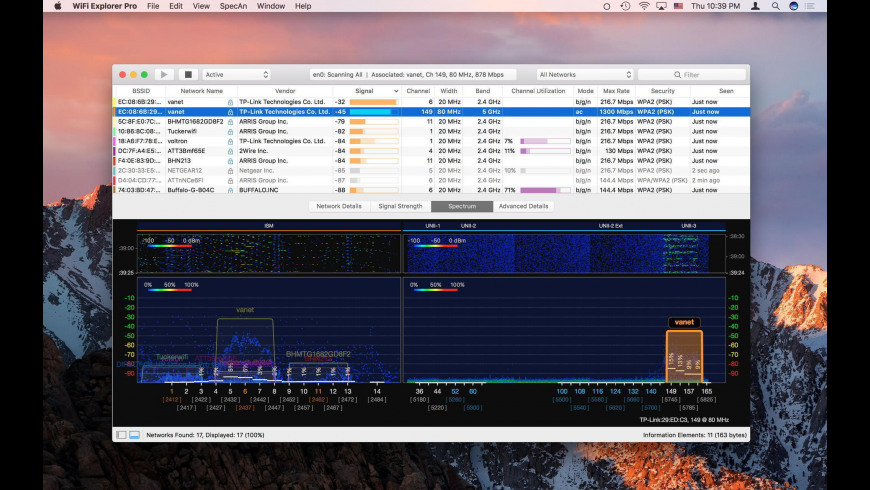Open the Active filter dropdown
This screenshot has height=490, width=870.
pos(236,74)
